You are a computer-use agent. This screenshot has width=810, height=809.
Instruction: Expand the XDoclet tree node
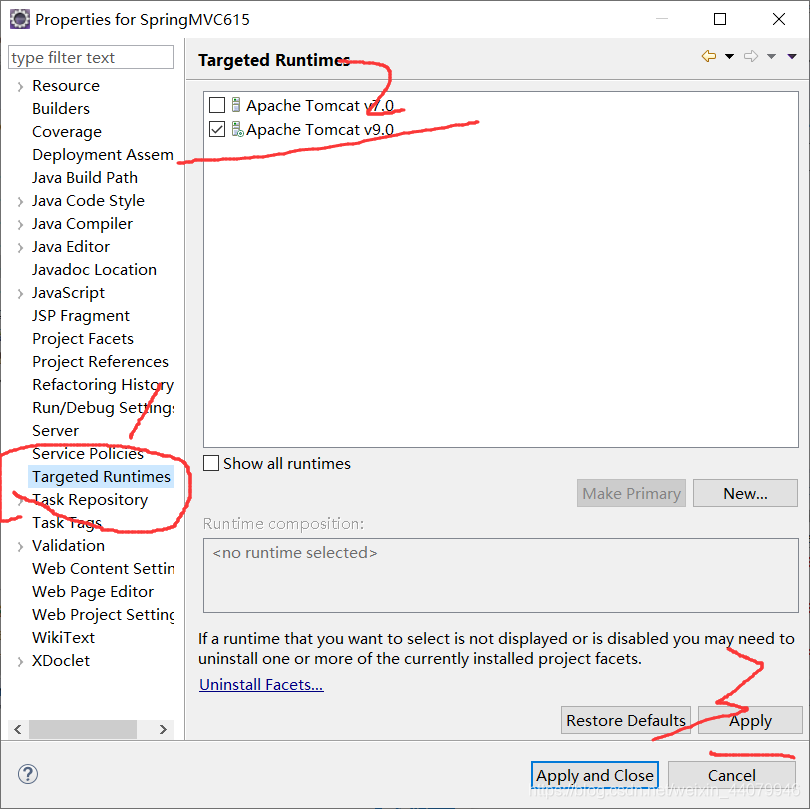point(20,661)
